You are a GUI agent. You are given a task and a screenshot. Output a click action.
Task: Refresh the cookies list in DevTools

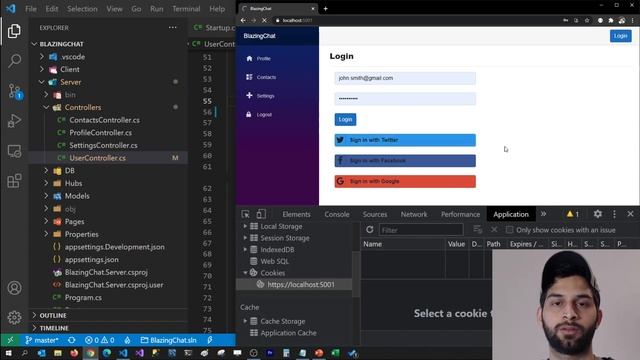370,229
